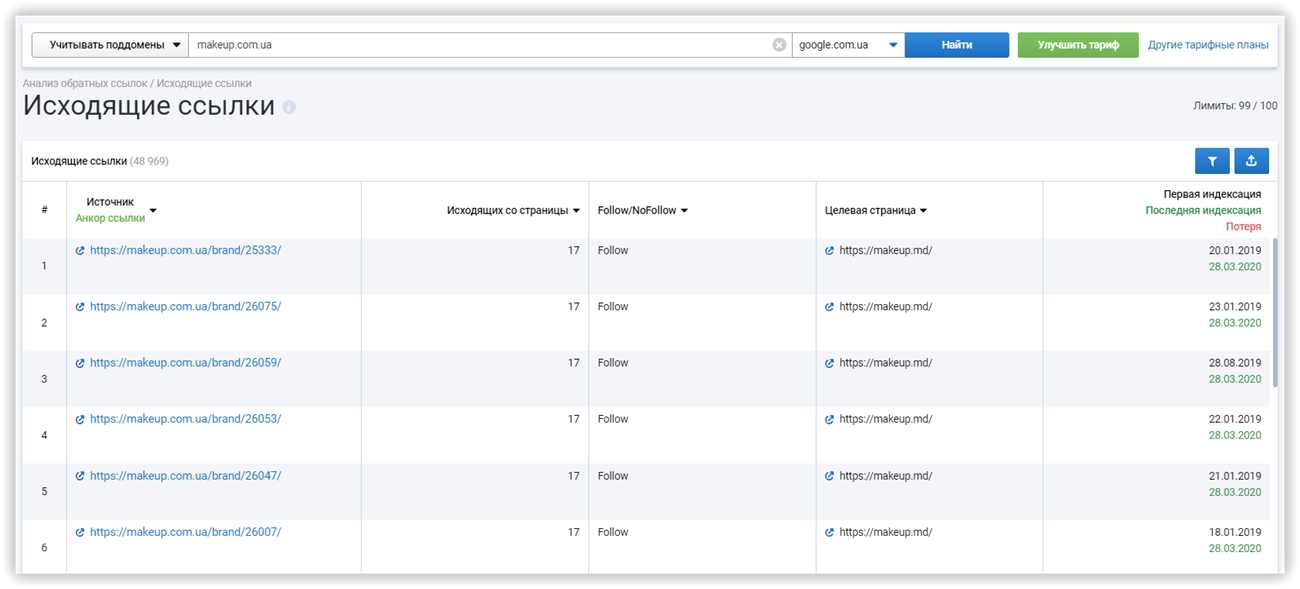
Task: Open the google.com.ua search engine dropdown
Action: (848, 44)
